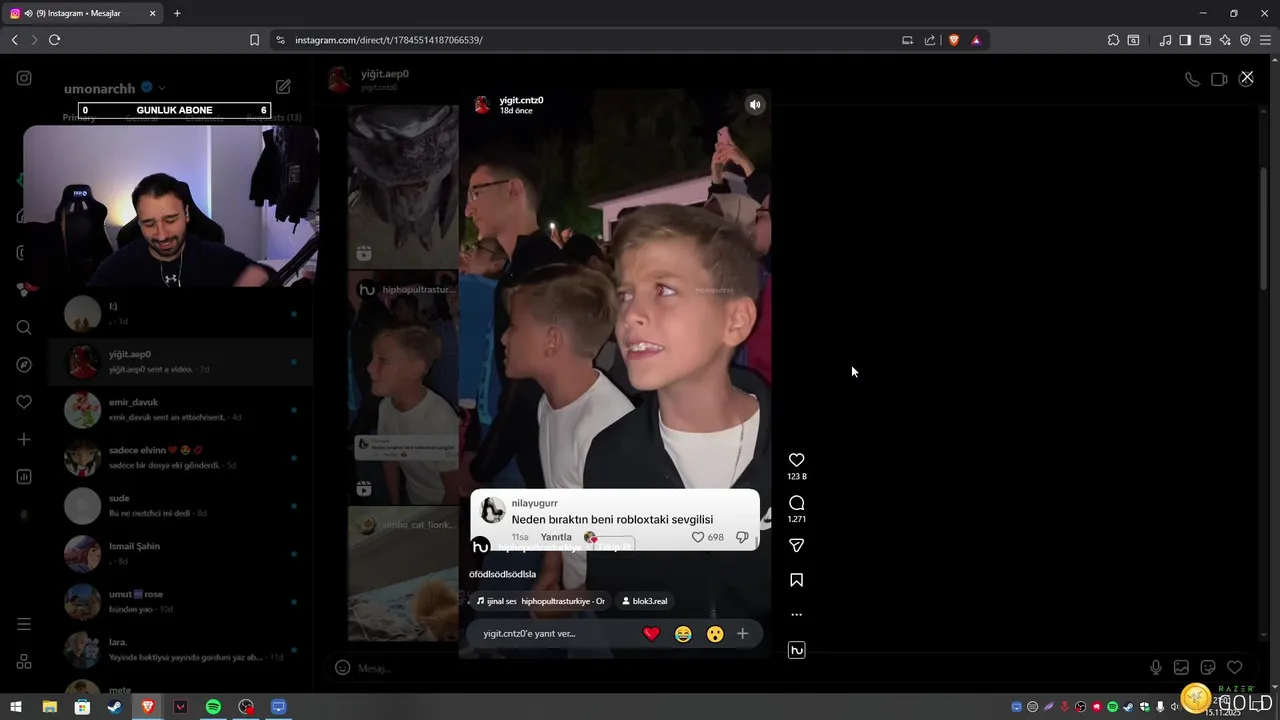Open Instagram home via logo icon
This screenshot has width=1280, height=720.
(x=24, y=78)
